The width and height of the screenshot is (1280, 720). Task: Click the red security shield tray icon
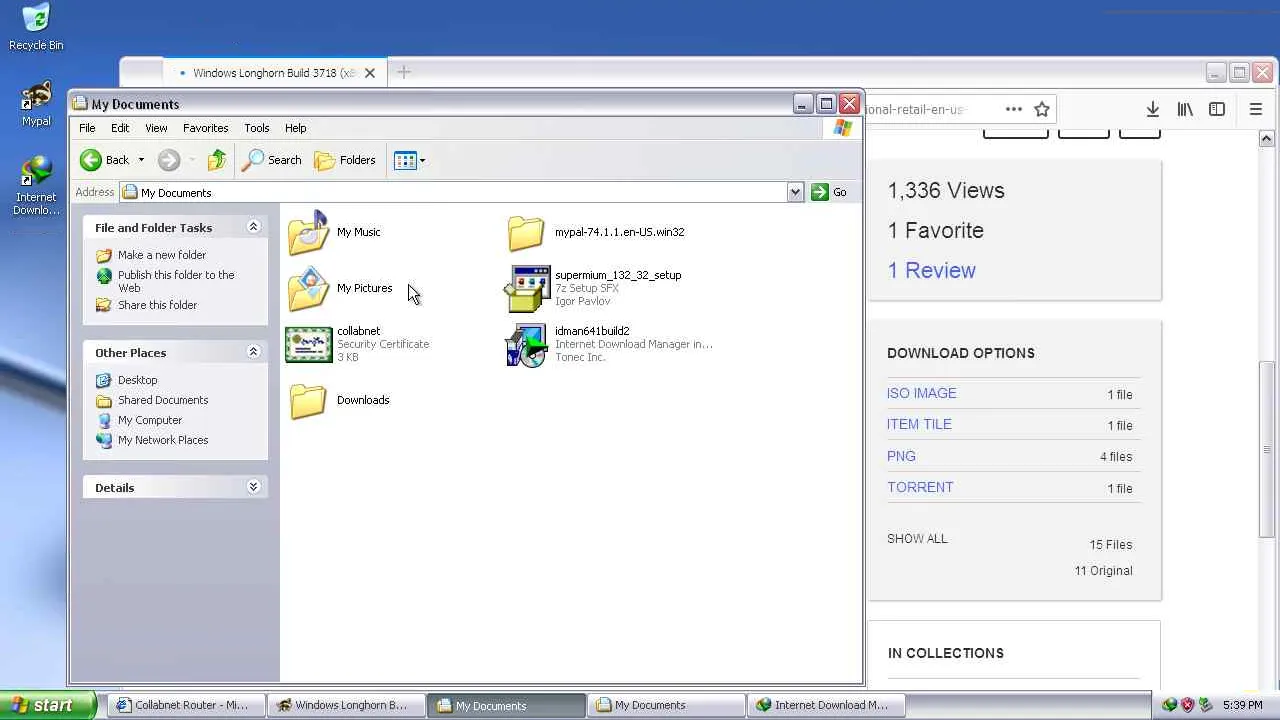point(1188,705)
